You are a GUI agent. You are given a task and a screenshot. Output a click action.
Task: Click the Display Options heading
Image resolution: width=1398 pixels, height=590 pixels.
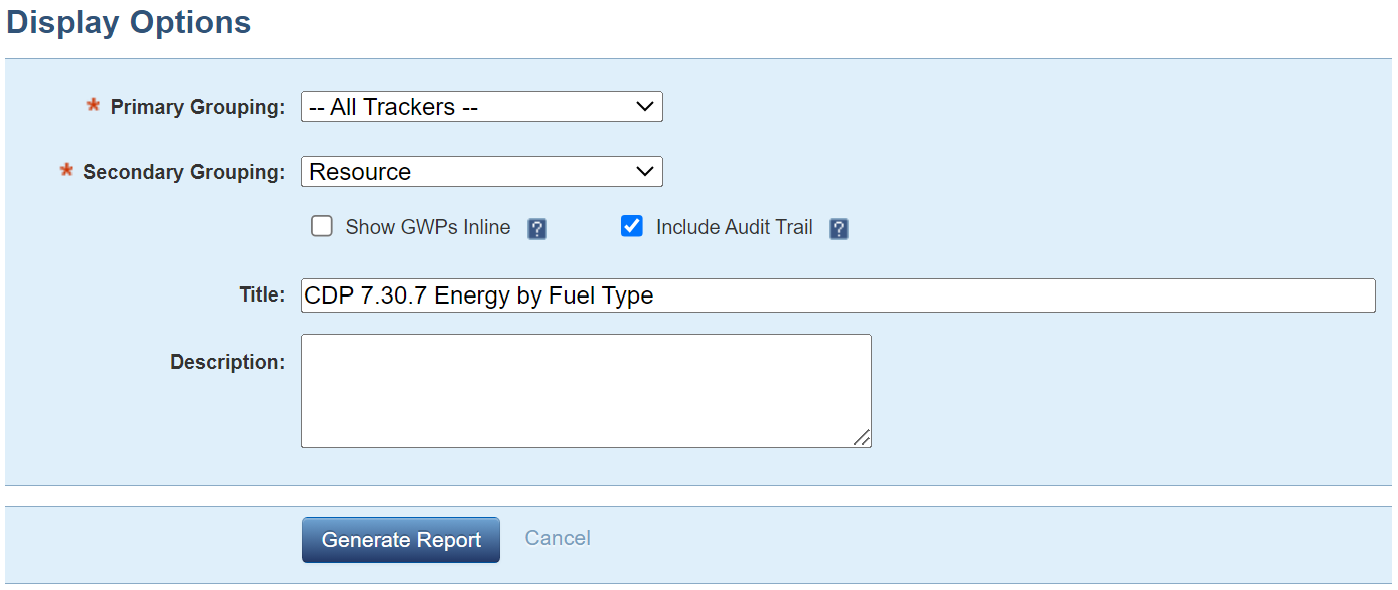[129, 22]
